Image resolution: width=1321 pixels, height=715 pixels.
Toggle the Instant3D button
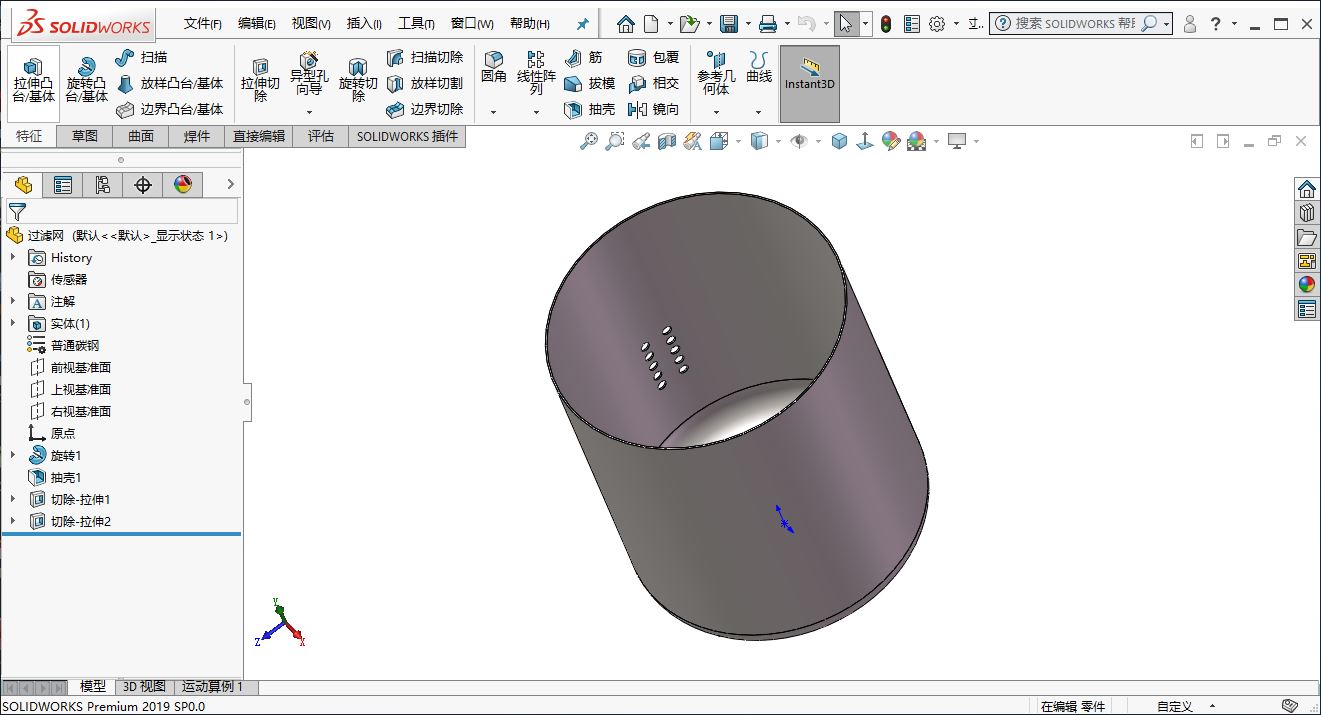click(809, 84)
